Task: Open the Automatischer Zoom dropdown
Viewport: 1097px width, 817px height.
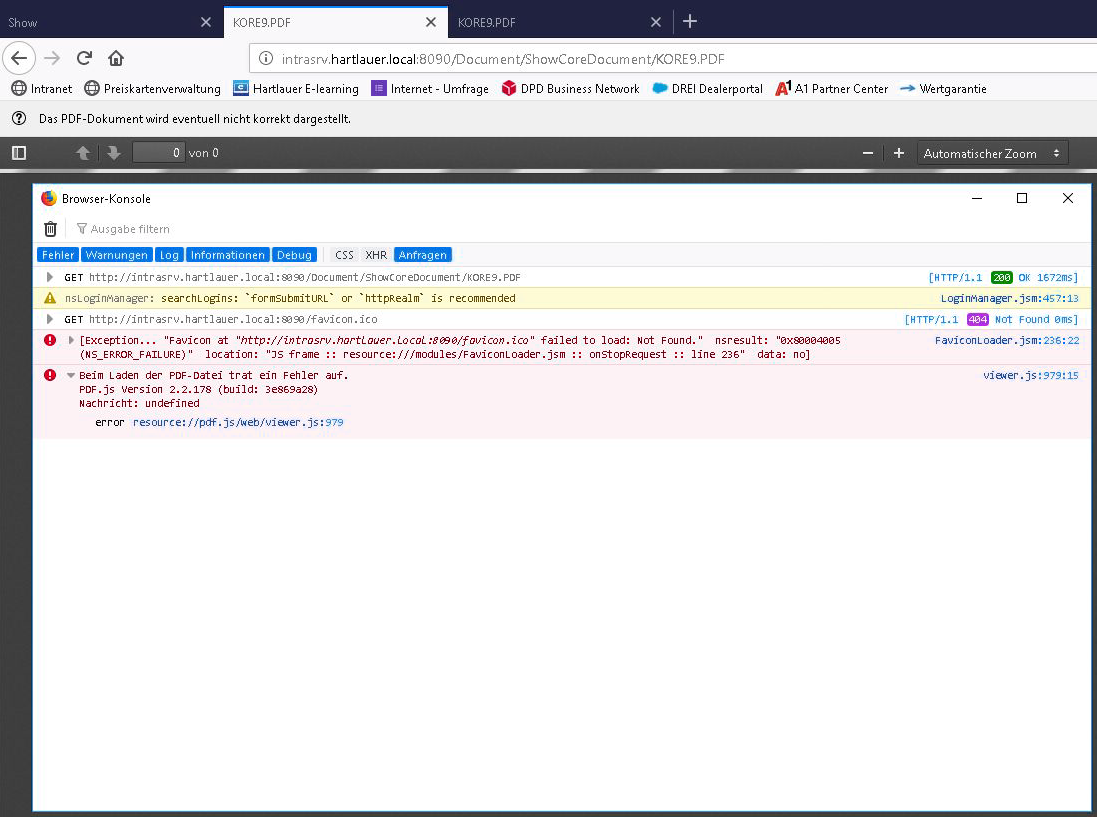Action: coord(992,153)
